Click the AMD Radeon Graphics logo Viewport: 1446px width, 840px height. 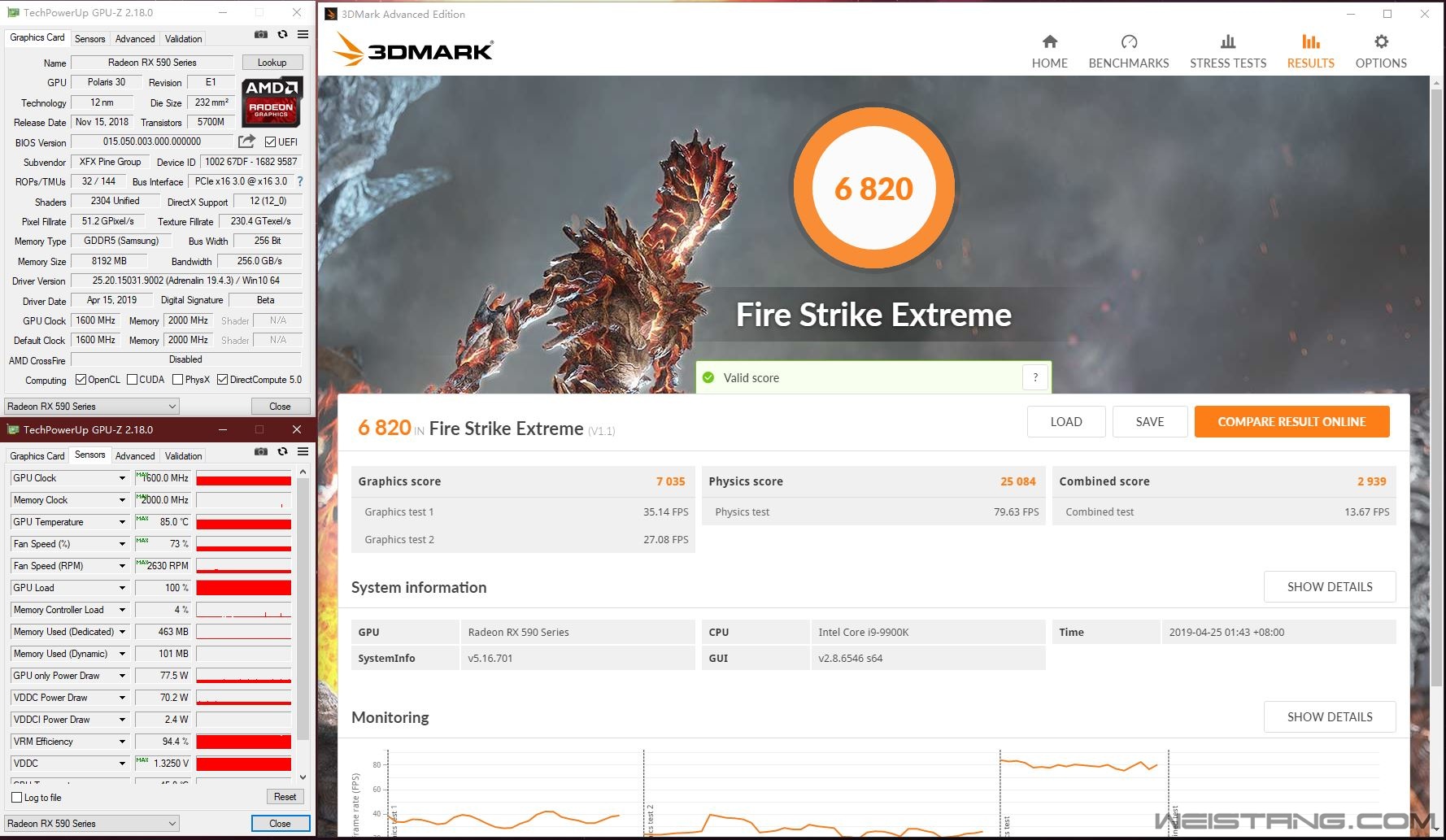(272, 102)
